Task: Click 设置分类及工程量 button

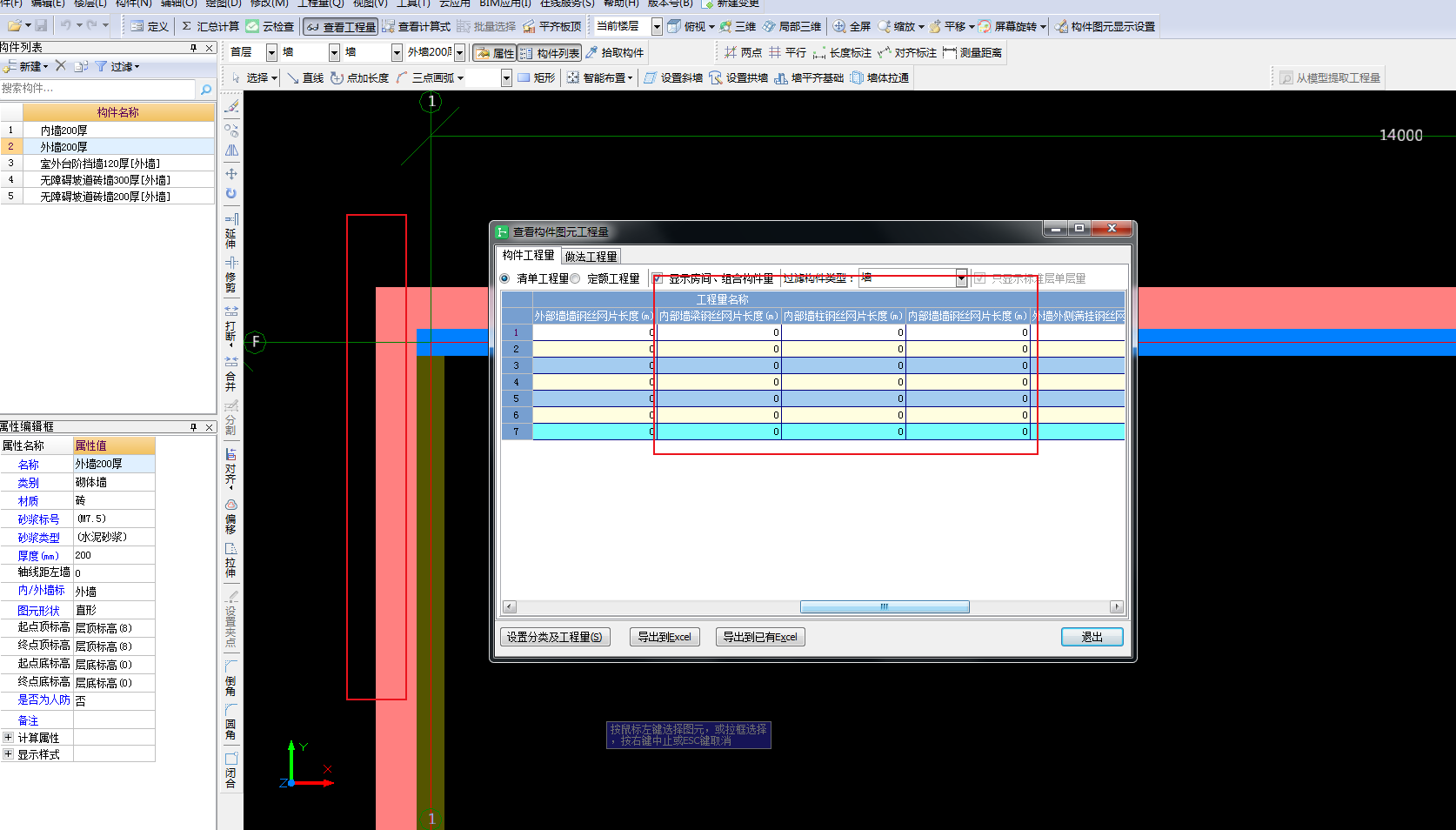Action: point(554,637)
